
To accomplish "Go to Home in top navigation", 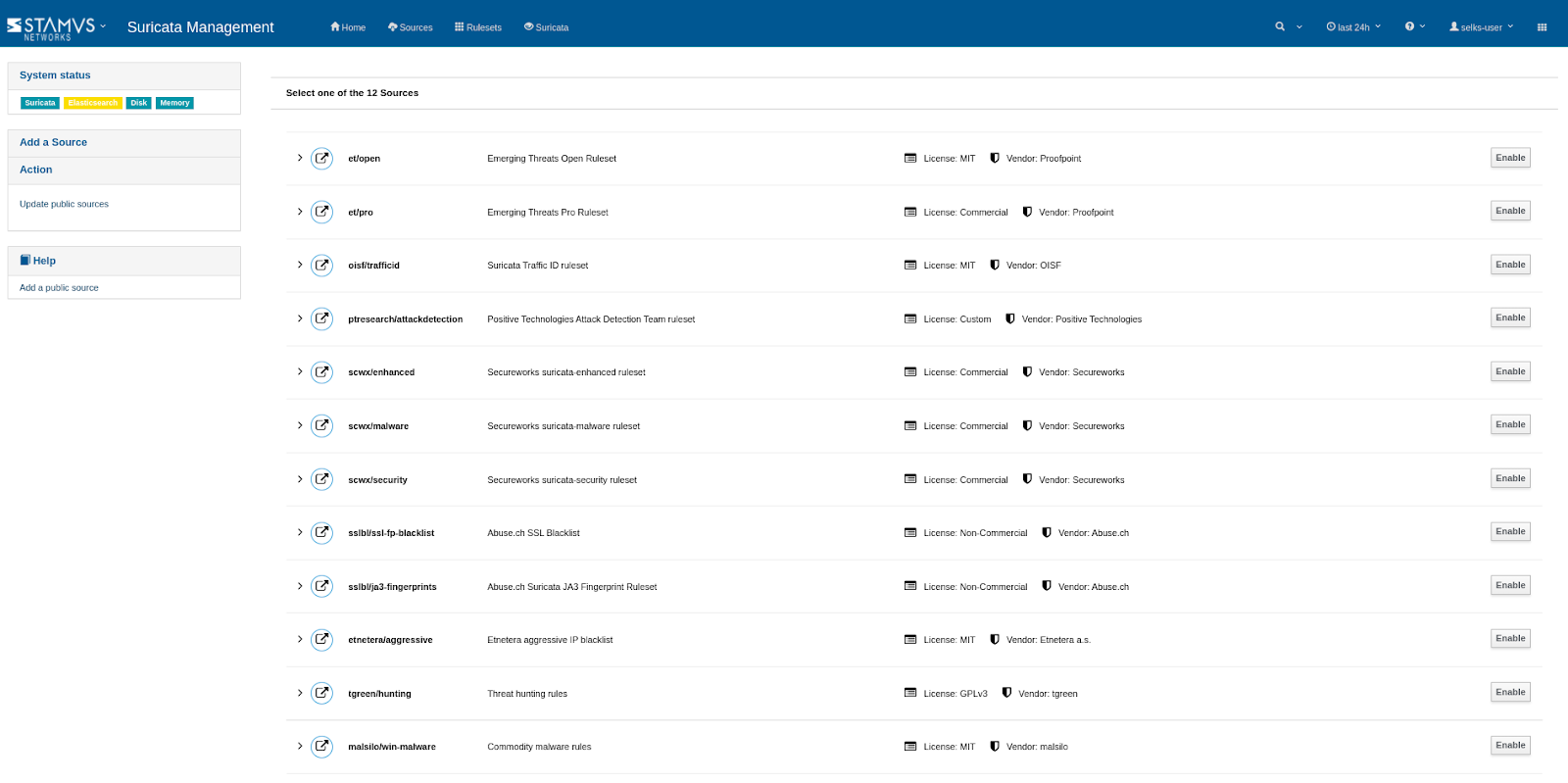I will click(x=348, y=27).
